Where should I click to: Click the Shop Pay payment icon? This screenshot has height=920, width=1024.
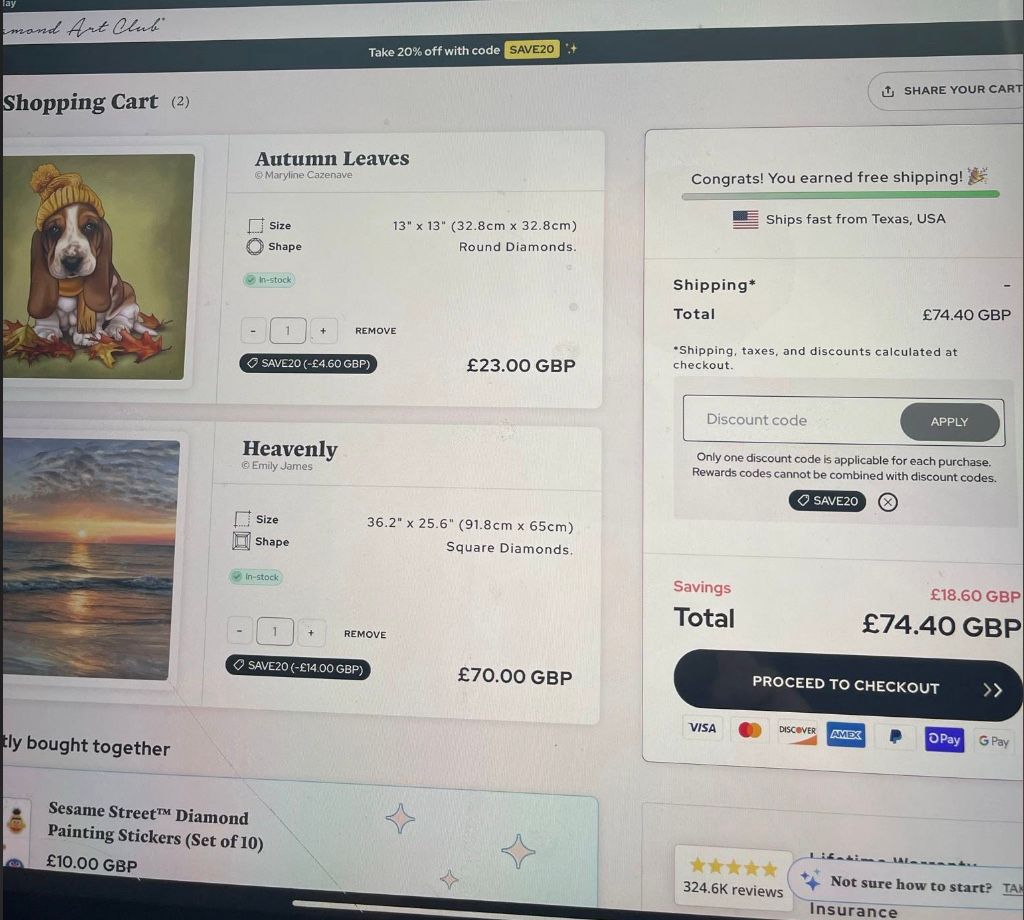(944, 738)
